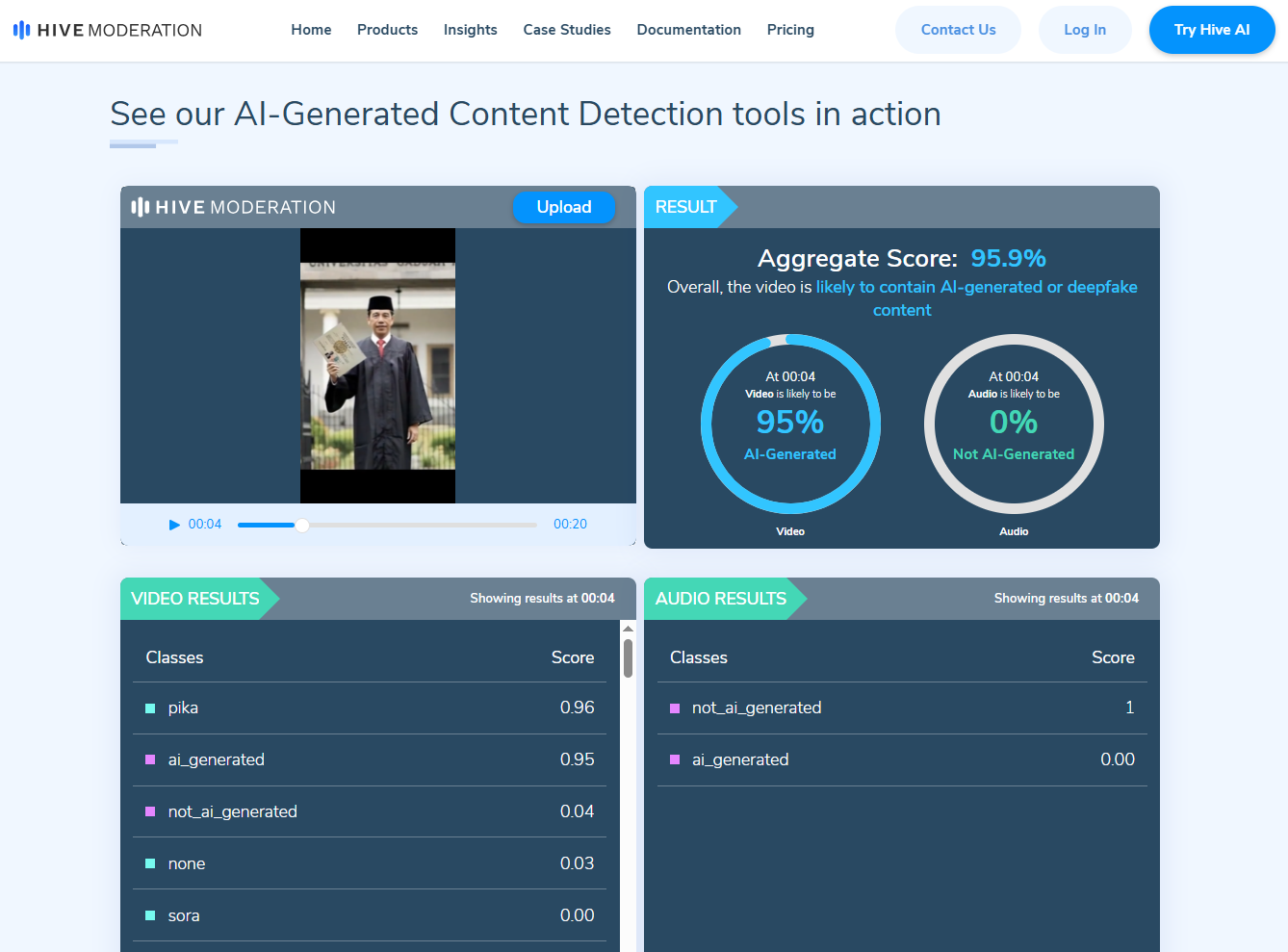Click the Hive Moderation logo in header
The image size is (1288, 952).
pyautogui.click(x=108, y=30)
